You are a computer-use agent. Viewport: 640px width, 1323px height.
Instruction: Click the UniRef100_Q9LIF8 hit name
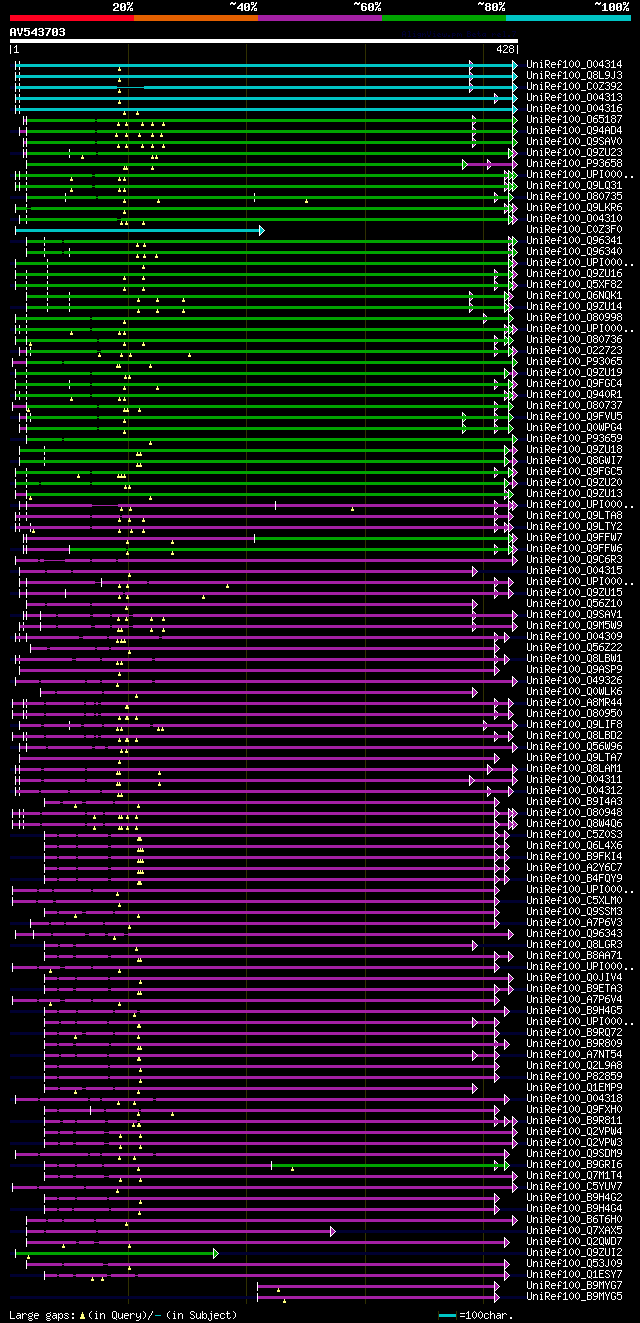pos(575,725)
